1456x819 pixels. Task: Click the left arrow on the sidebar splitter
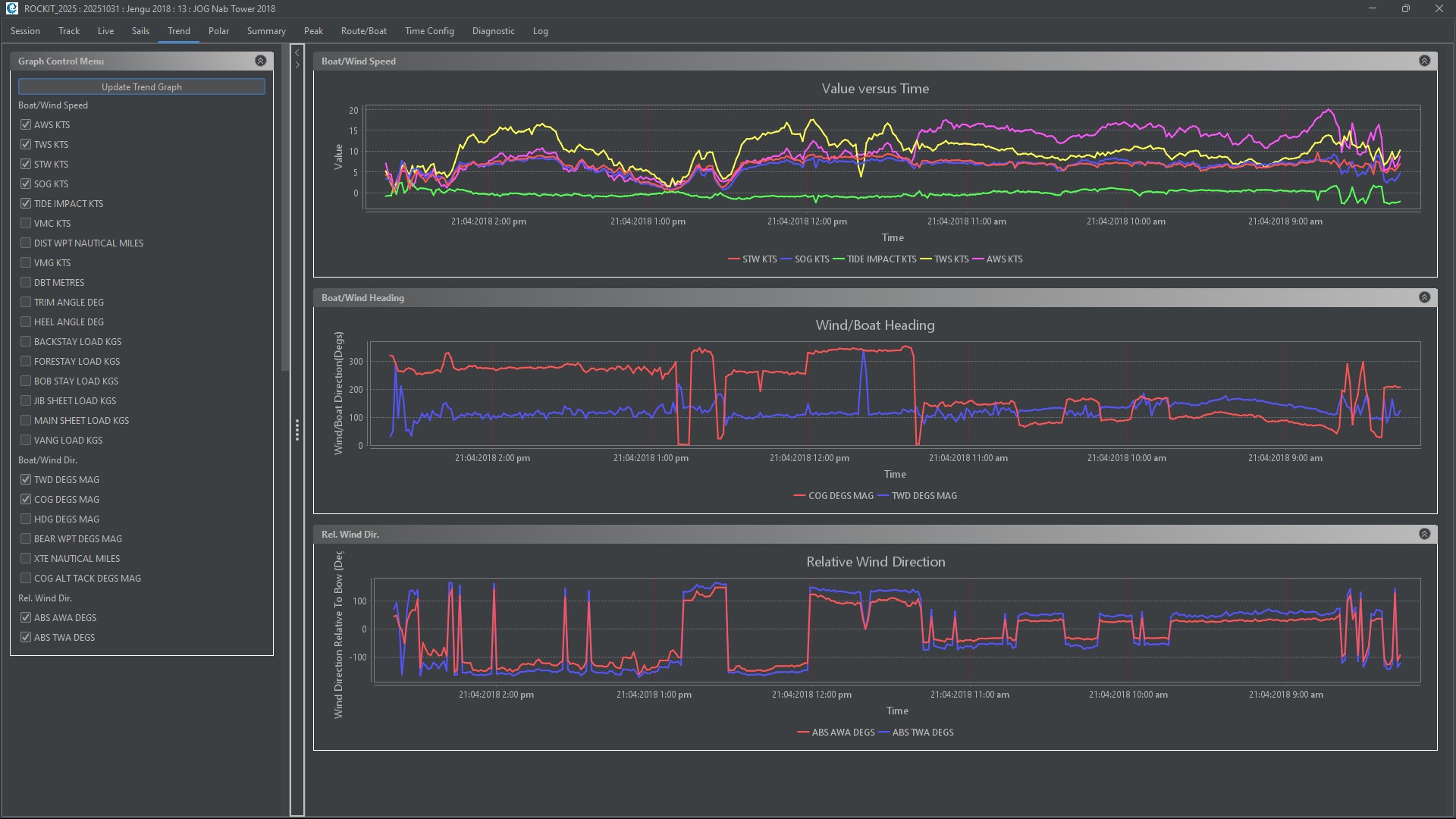[297, 53]
